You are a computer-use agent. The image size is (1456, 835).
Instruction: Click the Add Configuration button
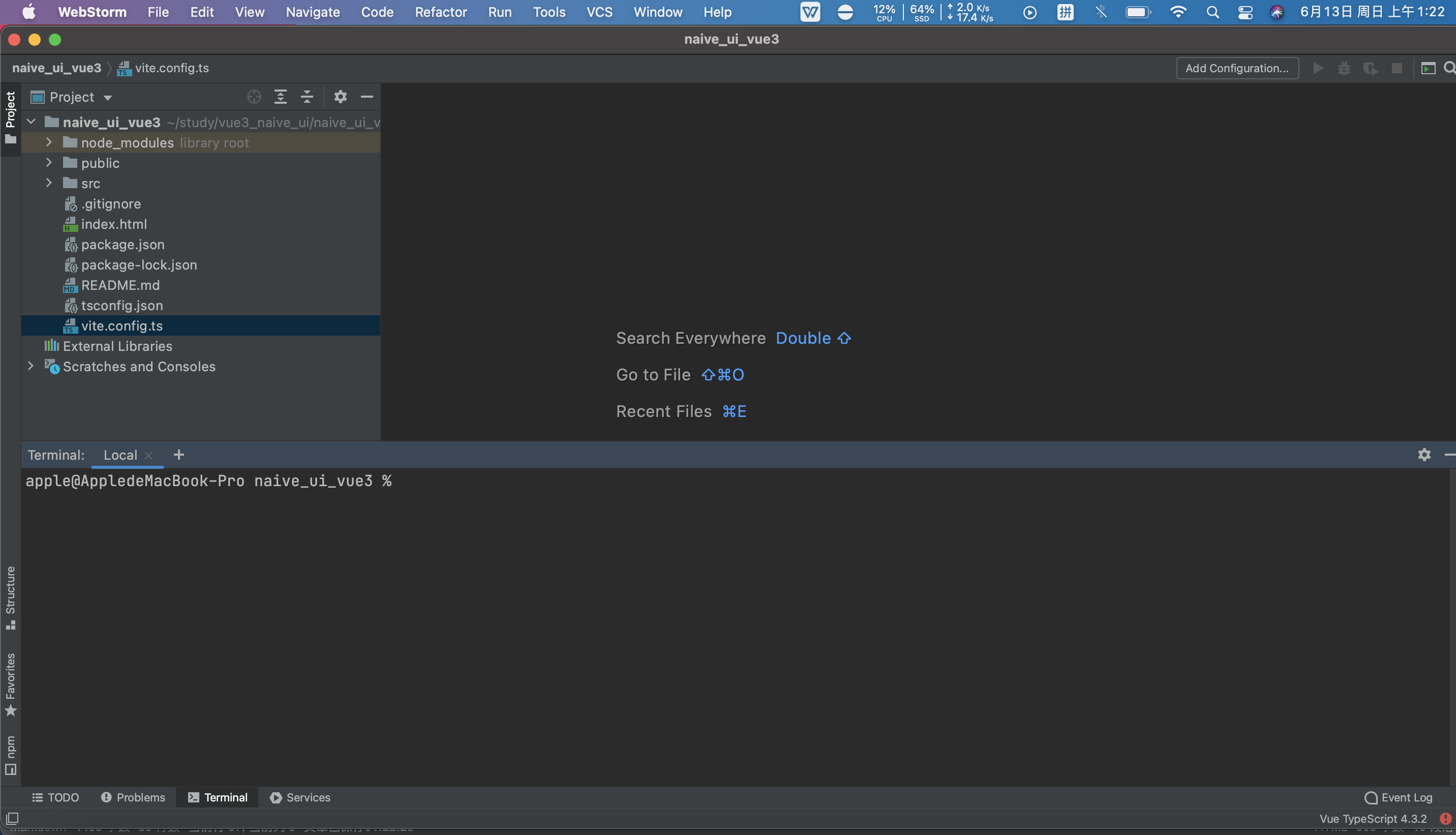coord(1237,68)
